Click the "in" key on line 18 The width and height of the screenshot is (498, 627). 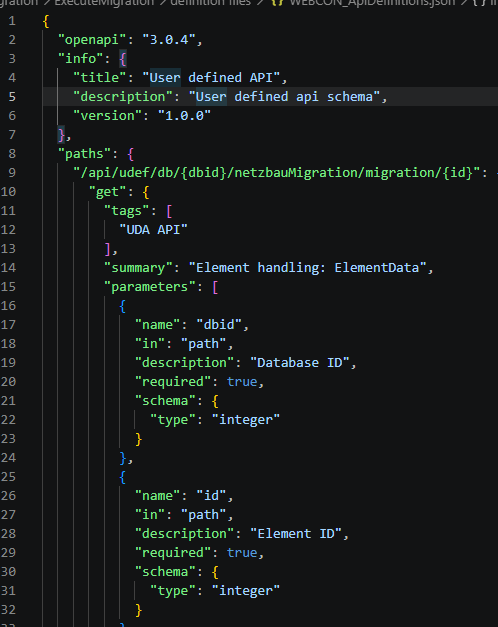(150, 343)
